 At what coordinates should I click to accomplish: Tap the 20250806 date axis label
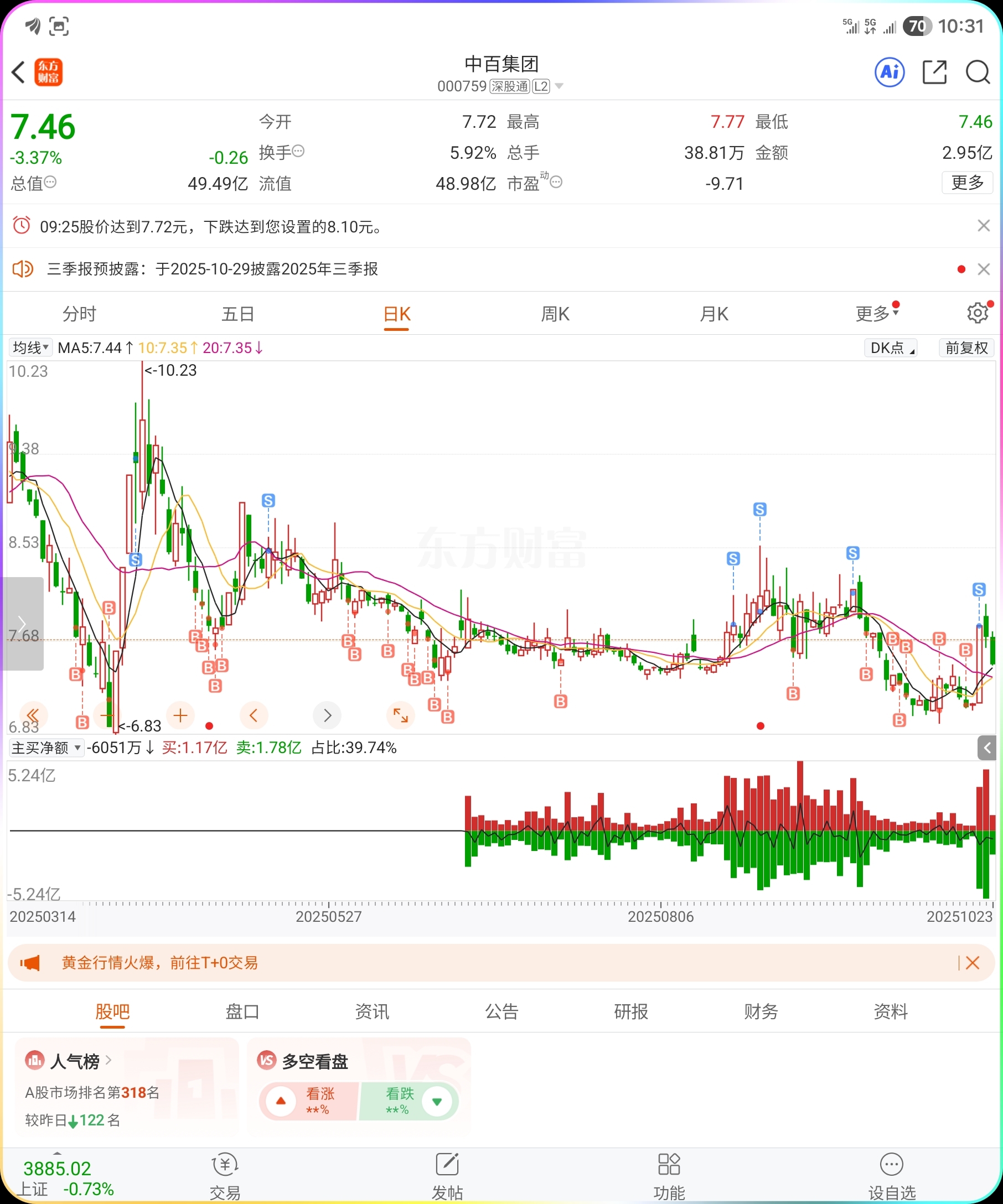click(660, 916)
